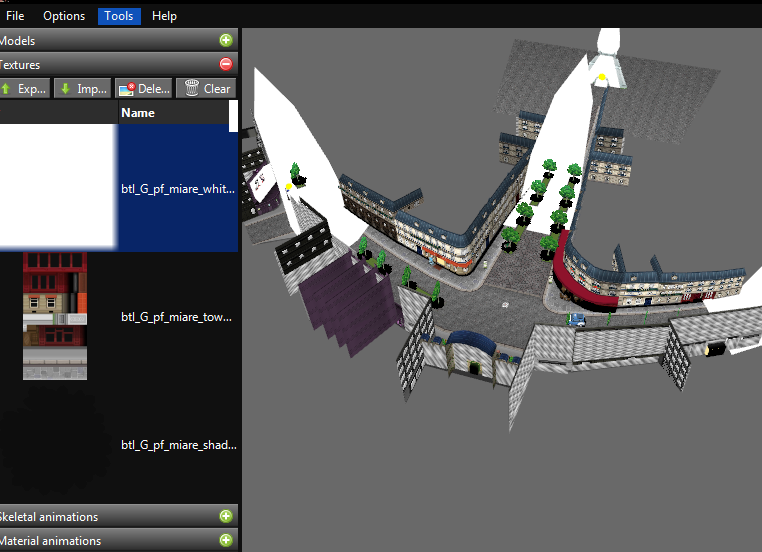
Task: Open the File menu
Action: (x=15, y=16)
